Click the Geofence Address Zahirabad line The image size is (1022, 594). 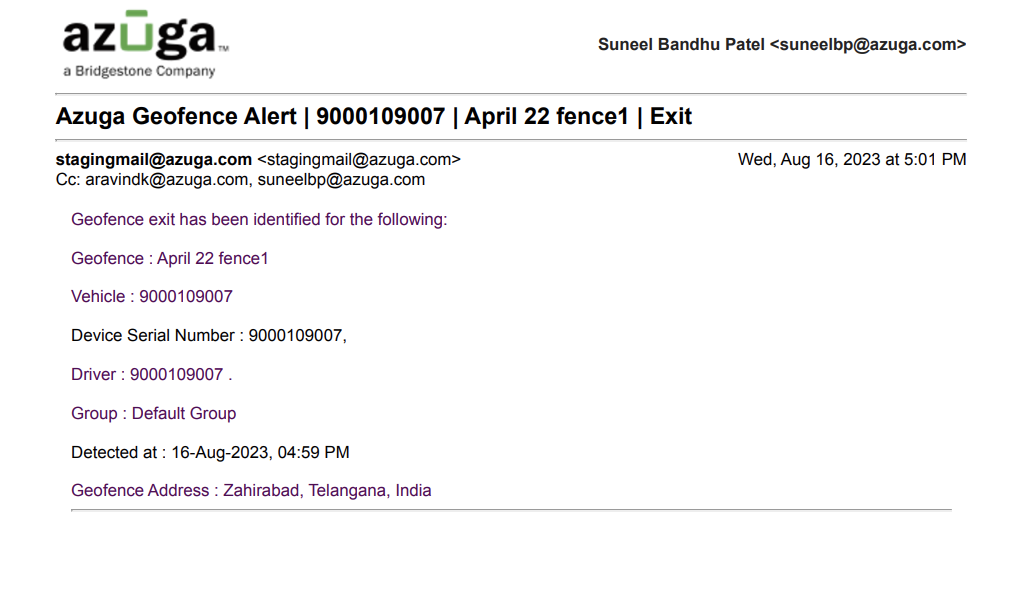pos(251,491)
